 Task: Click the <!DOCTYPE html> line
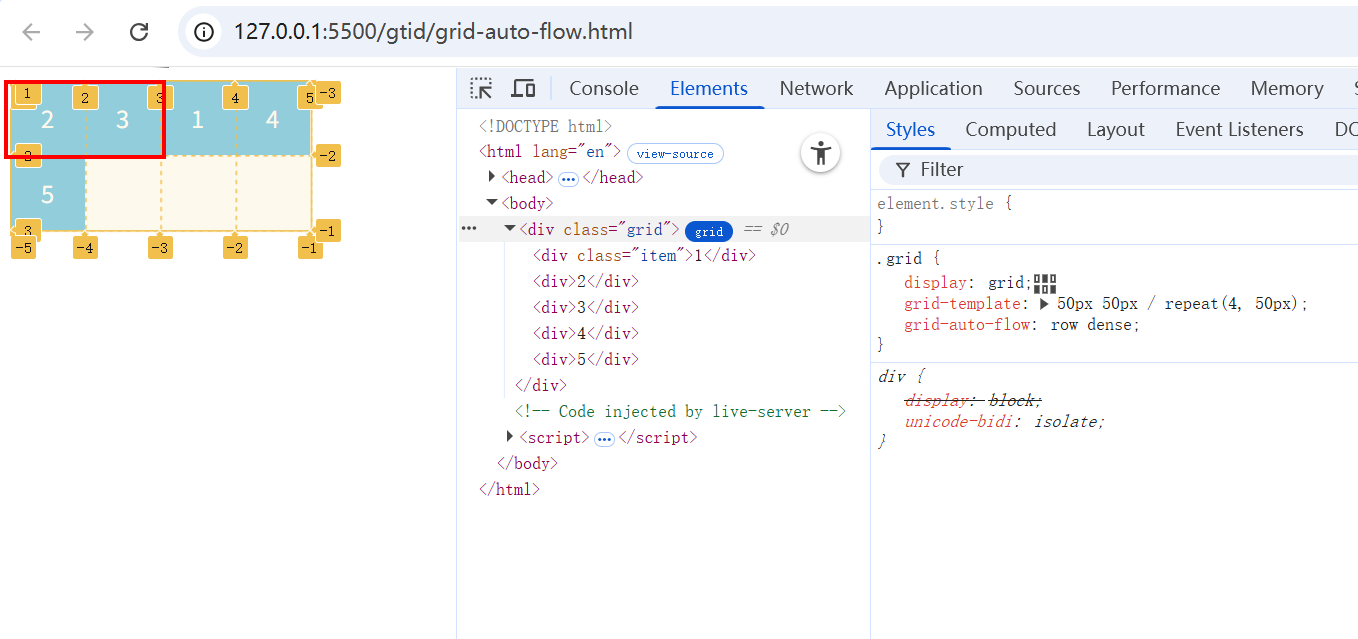pyautogui.click(x=545, y=126)
